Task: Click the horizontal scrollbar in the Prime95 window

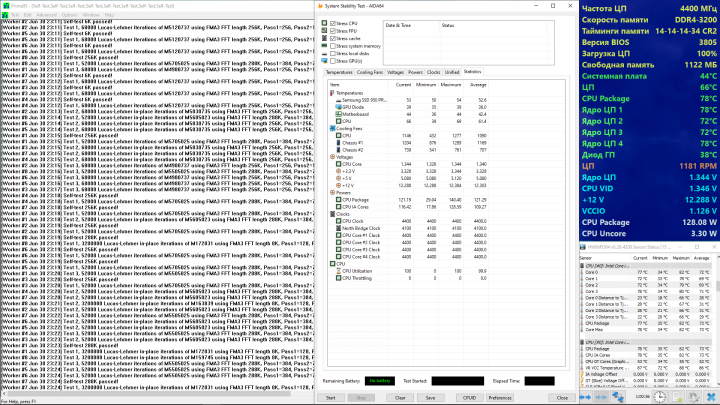Action: (149, 394)
